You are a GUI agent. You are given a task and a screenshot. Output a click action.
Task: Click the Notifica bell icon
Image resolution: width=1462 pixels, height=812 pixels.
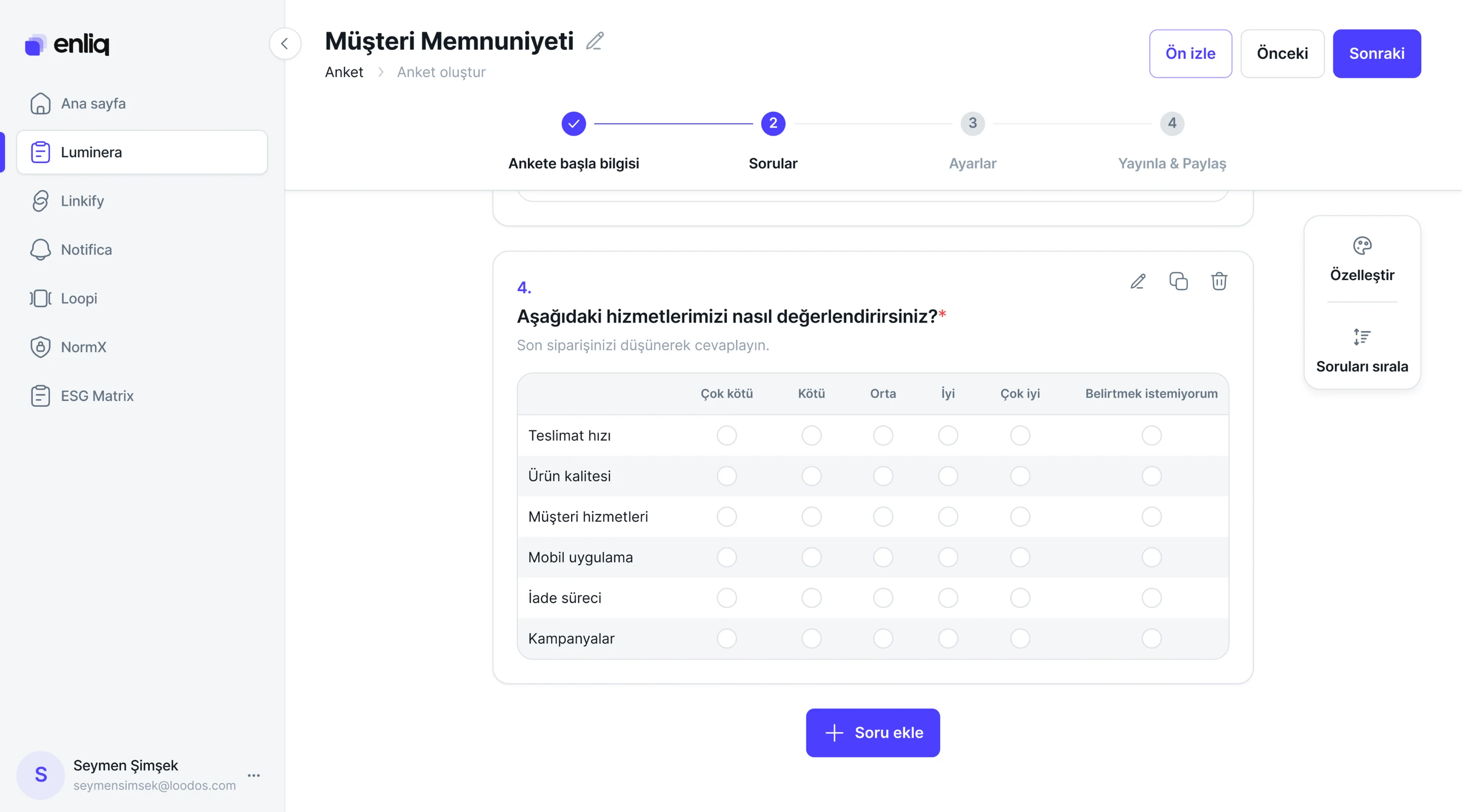click(40, 250)
